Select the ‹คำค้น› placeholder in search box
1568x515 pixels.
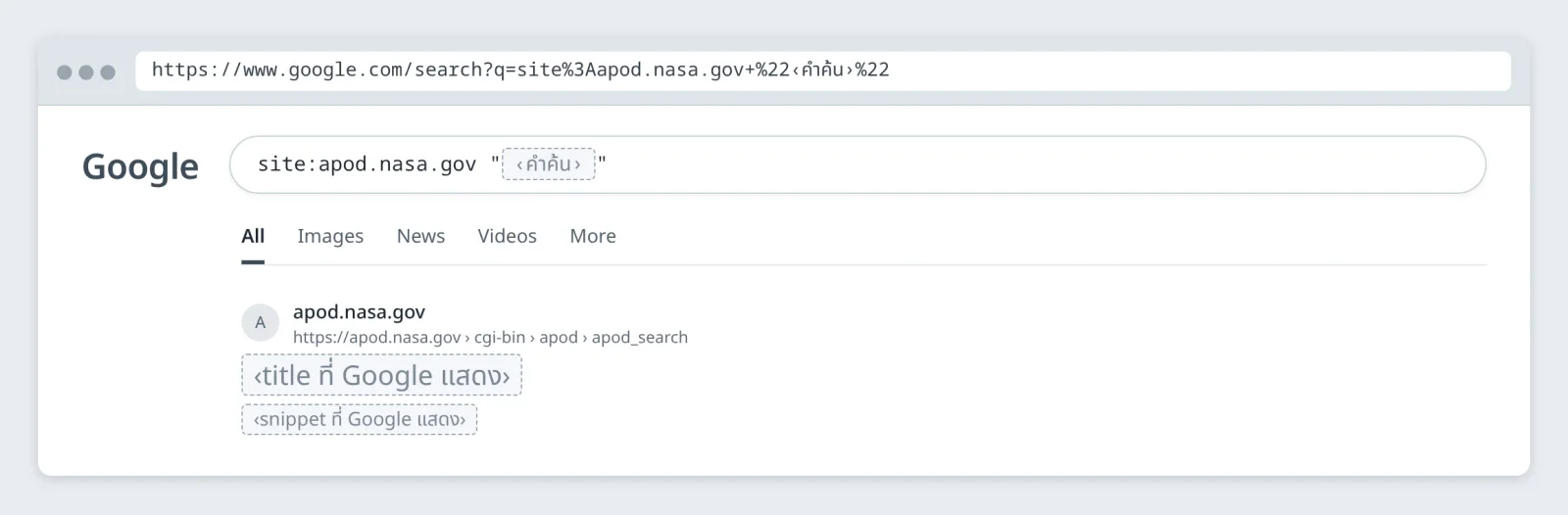(548, 164)
